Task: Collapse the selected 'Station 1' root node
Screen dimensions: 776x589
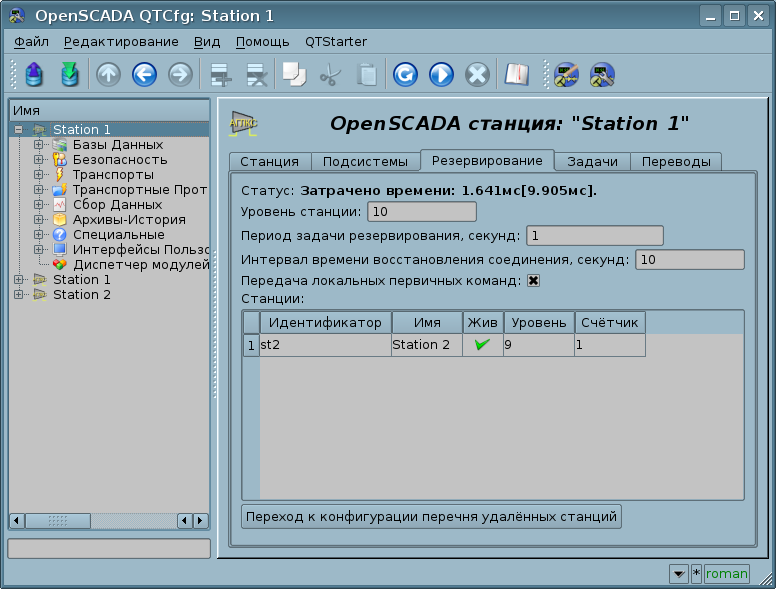Action: [19, 130]
